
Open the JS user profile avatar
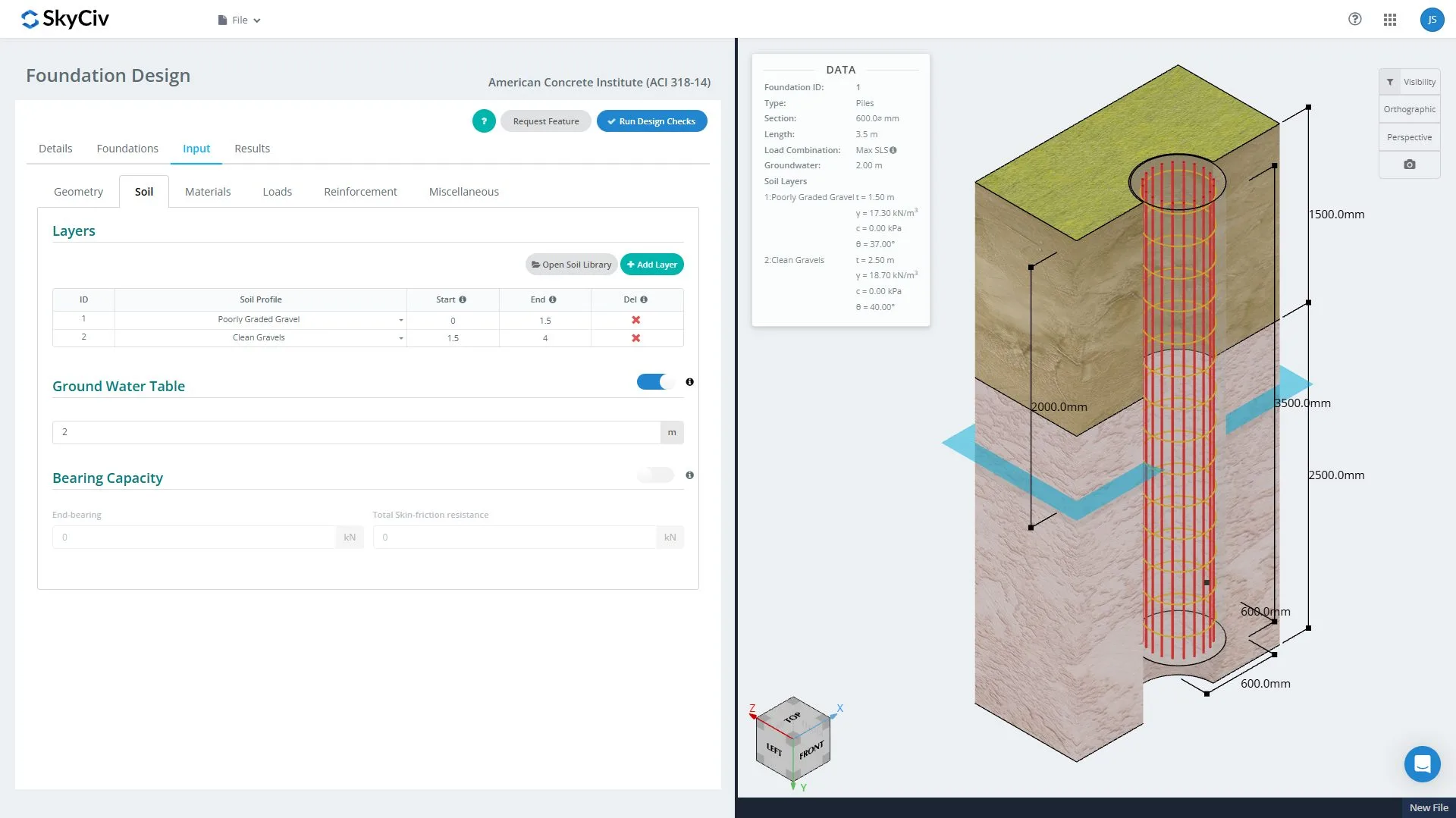tap(1431, 20)
